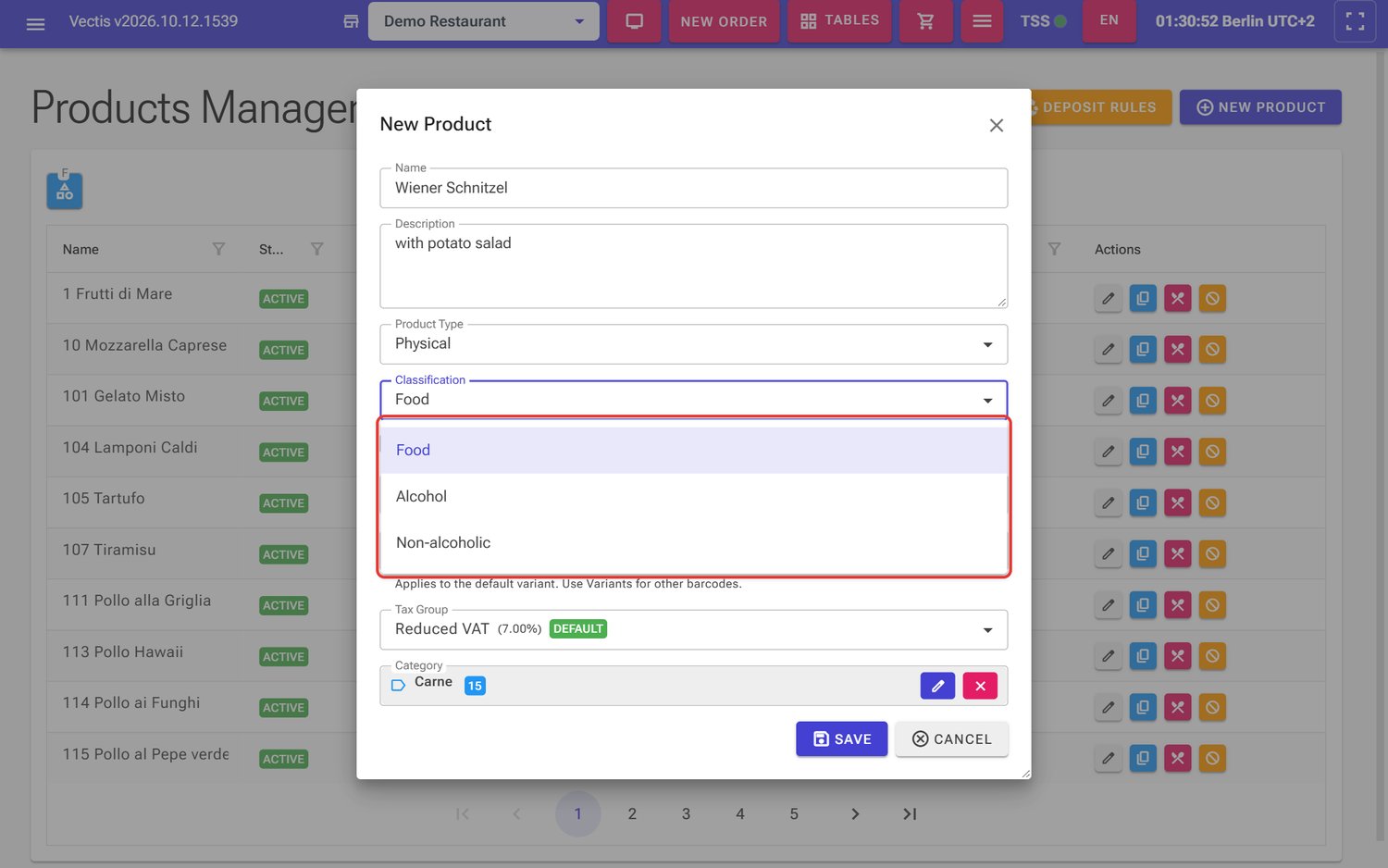Open the main hamburger menu beside Vectis
Screen dimensions: 1388x868
click(35, 22)
